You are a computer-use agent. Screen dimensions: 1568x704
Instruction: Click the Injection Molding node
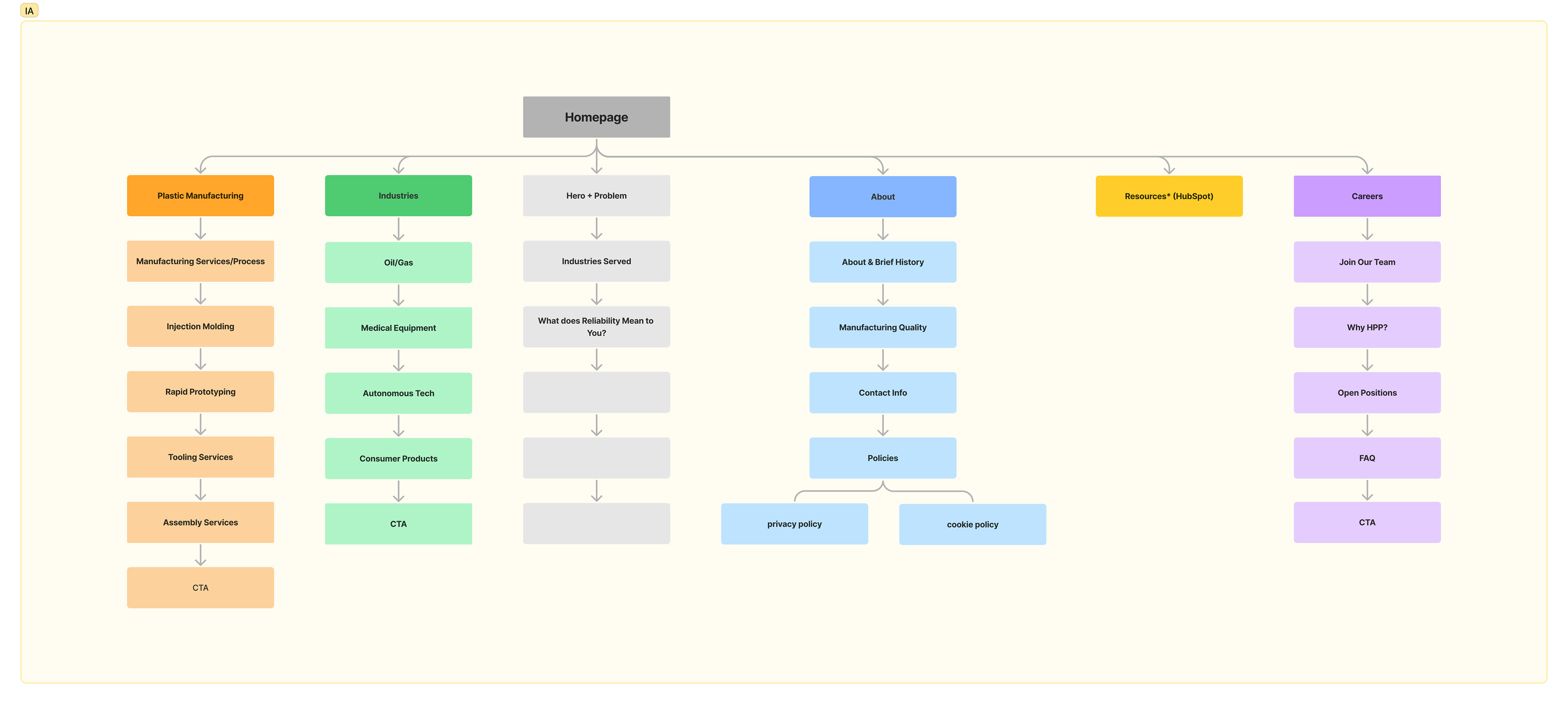tap(200, 326)
